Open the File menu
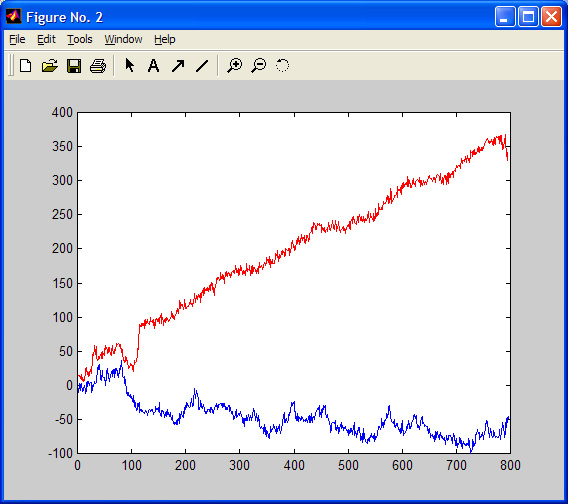This screenshot has height=504, width=568. (x=17, y=39)
